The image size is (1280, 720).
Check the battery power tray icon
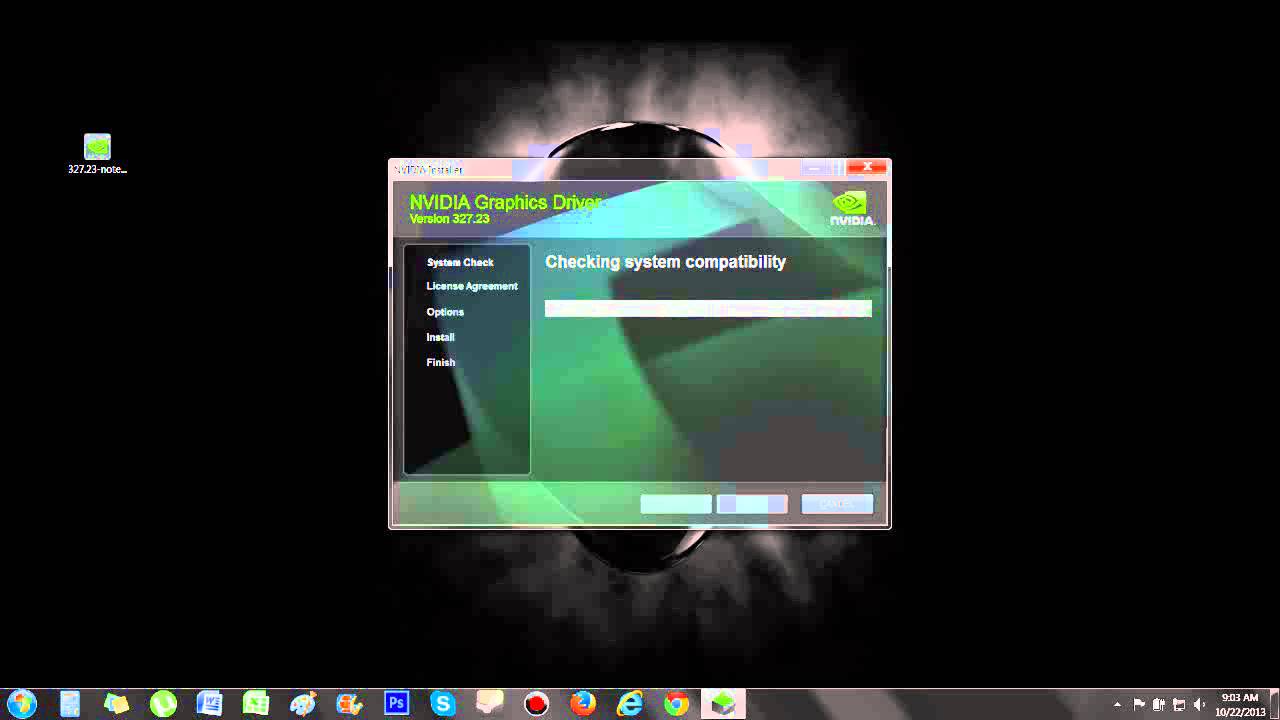[x=1159, y=704]
